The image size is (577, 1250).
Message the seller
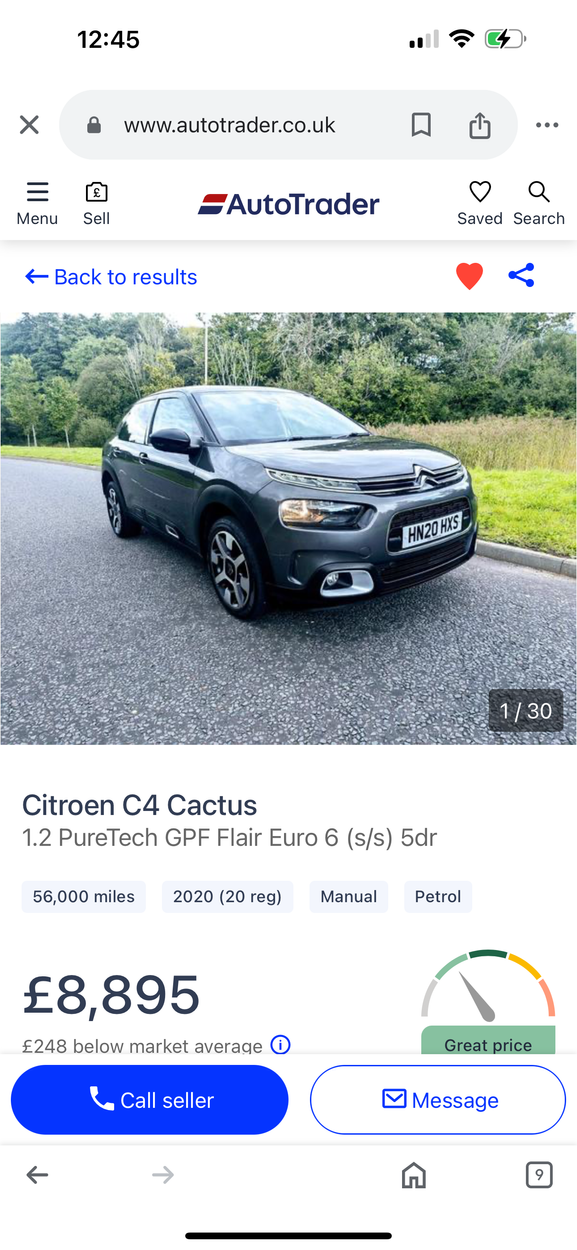coord(438,1100)
